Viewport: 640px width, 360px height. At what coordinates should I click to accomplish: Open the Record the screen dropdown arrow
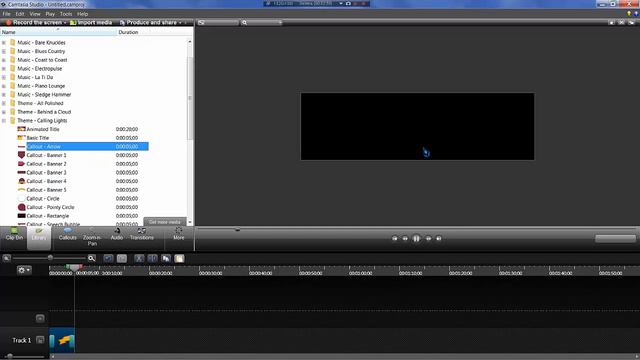[65, 22]
